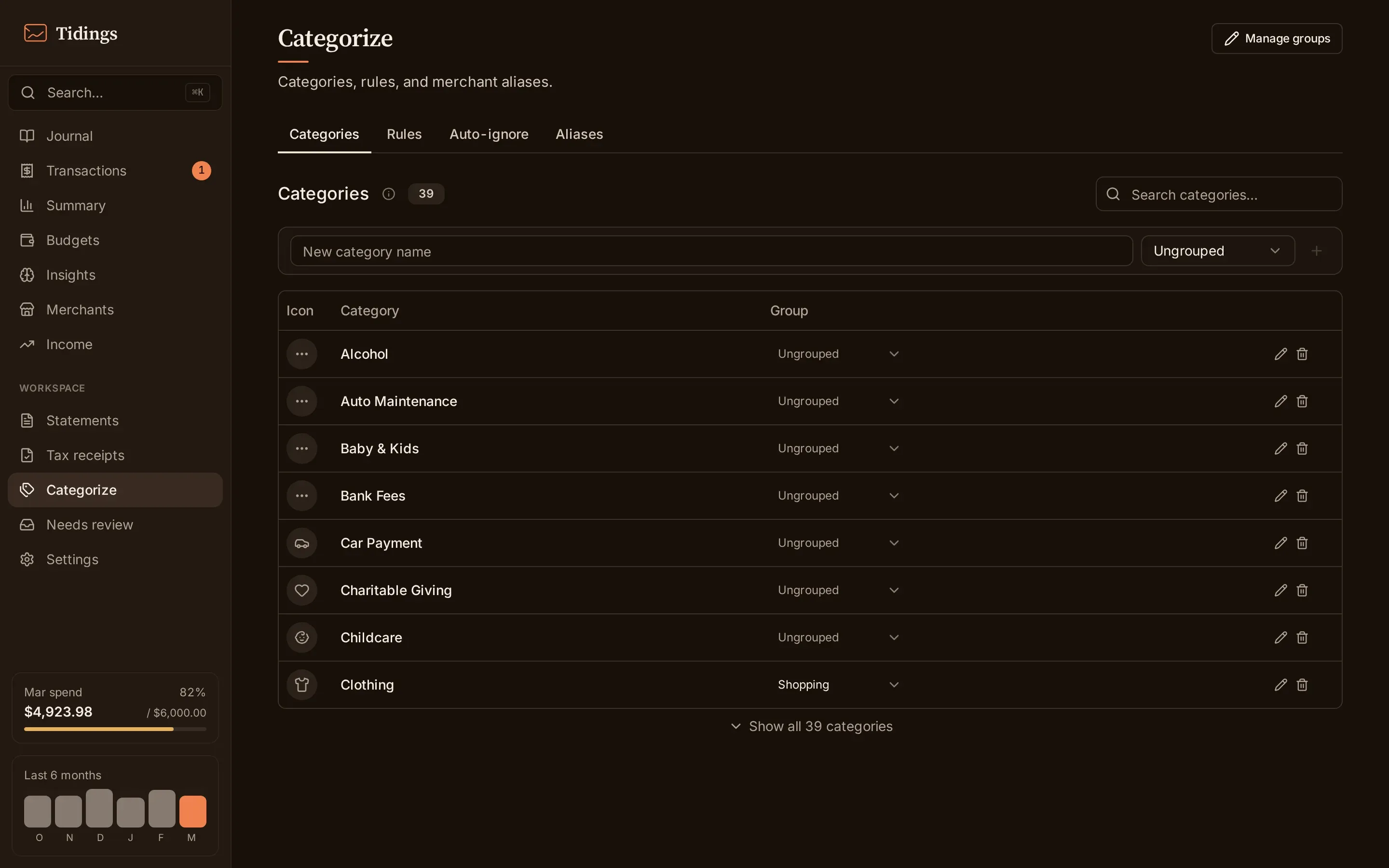The width and height of the screenshot is (1389, 868).
Task: Click the Manage groups button
Action: (1277, 39)
